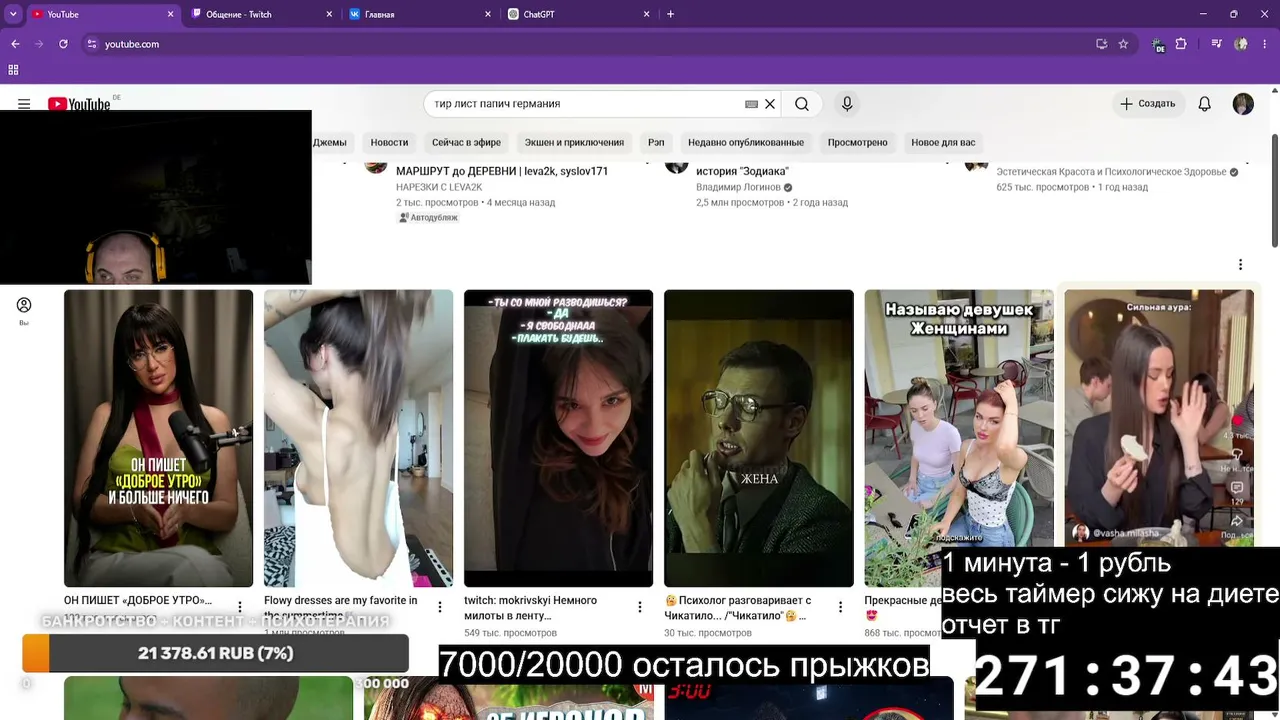Go to the YouTube home logo
The width and height of the screenshot is (1280, 720).
tap(79, 104)
